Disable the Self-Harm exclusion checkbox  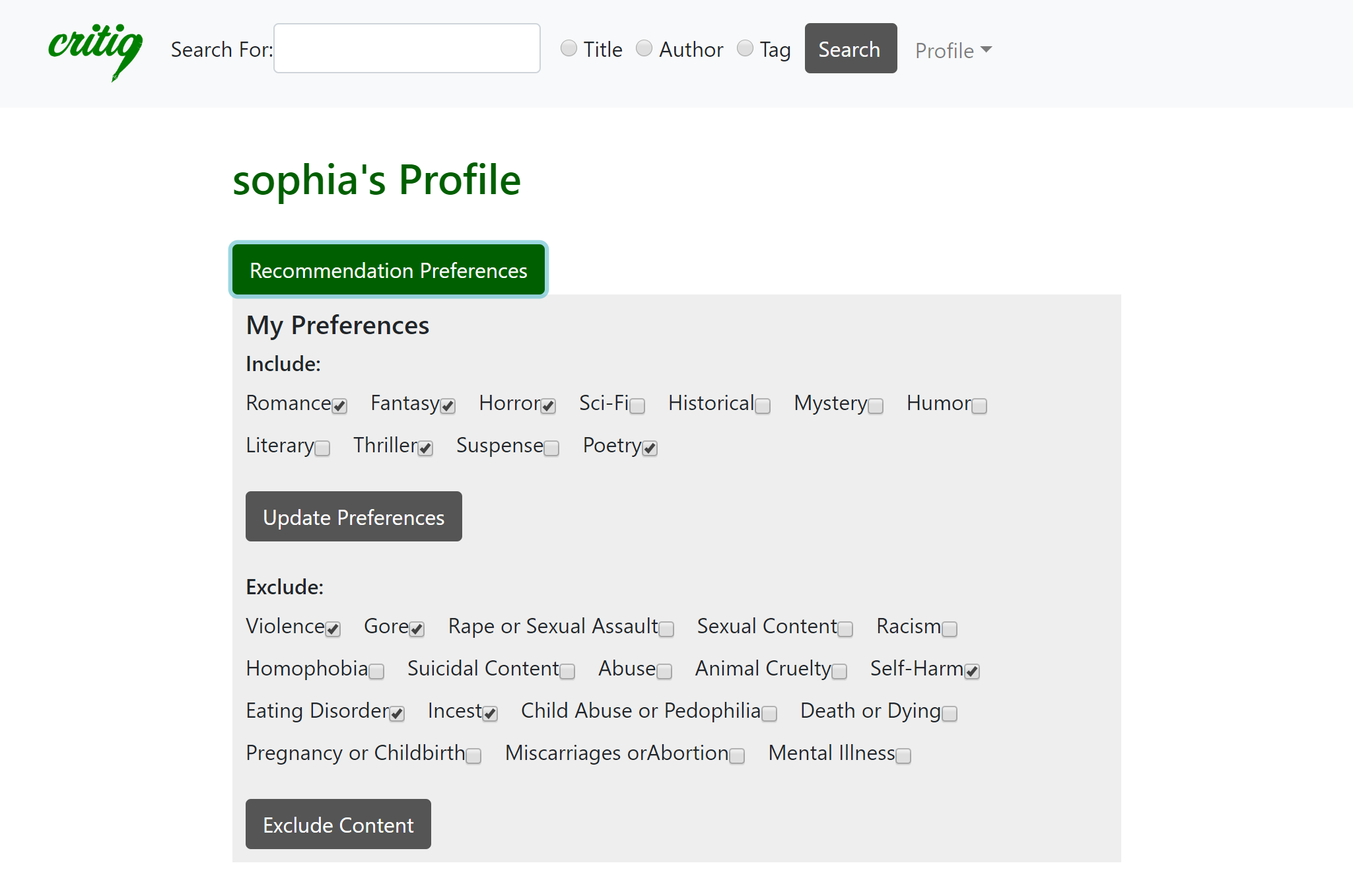(972, 672)
